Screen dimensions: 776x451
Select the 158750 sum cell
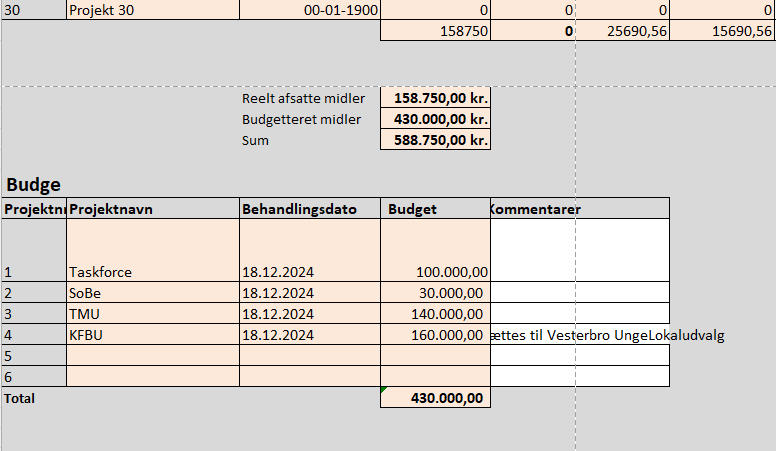(x=436, y=31)
